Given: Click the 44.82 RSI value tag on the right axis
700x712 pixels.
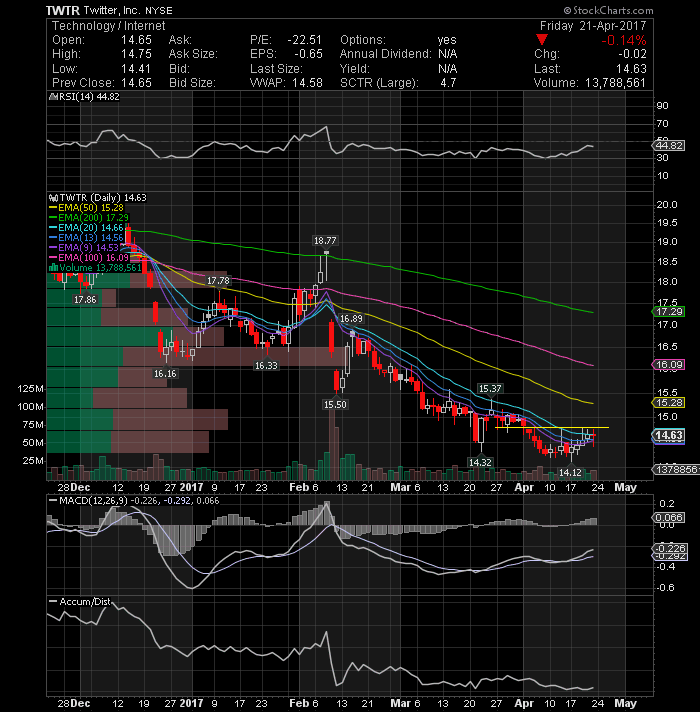Looking at the screenshot, I should tap(668, 145).
